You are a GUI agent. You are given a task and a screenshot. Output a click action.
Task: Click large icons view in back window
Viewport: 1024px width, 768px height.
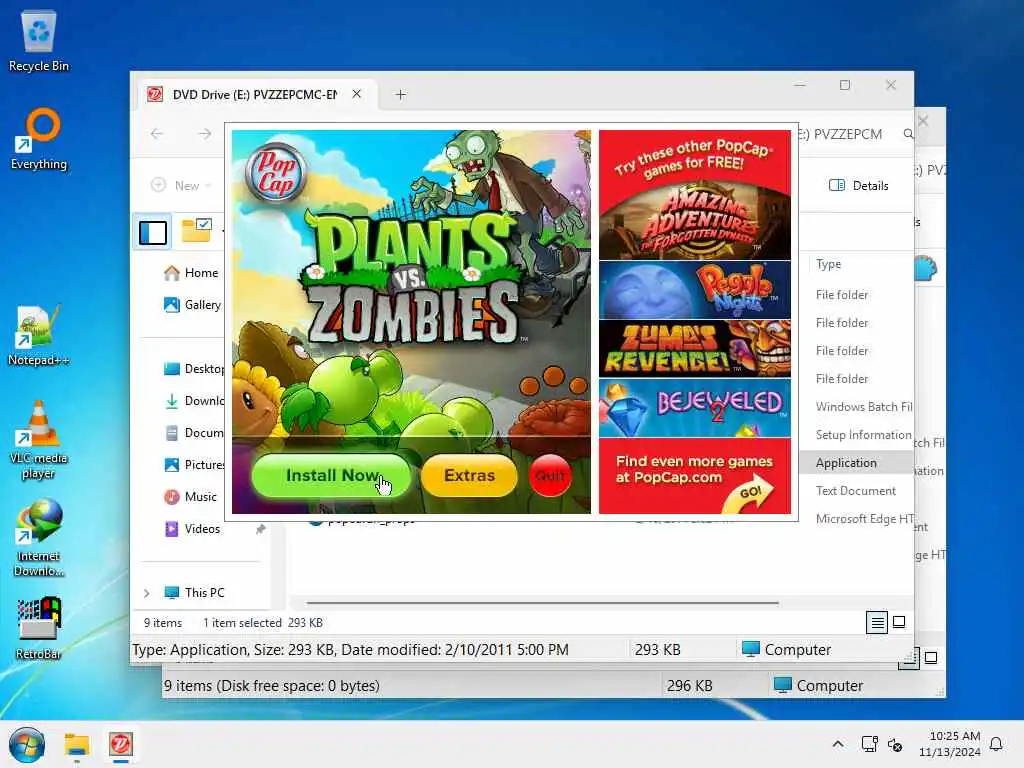[x=931, y=658]
